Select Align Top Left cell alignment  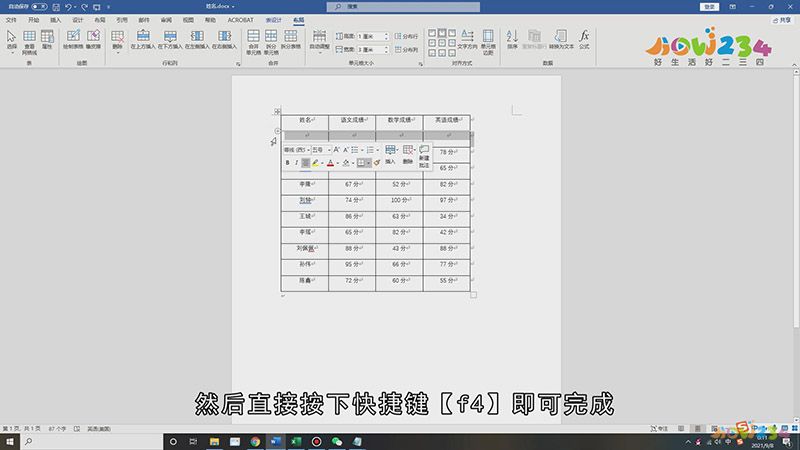click(432, 33)
